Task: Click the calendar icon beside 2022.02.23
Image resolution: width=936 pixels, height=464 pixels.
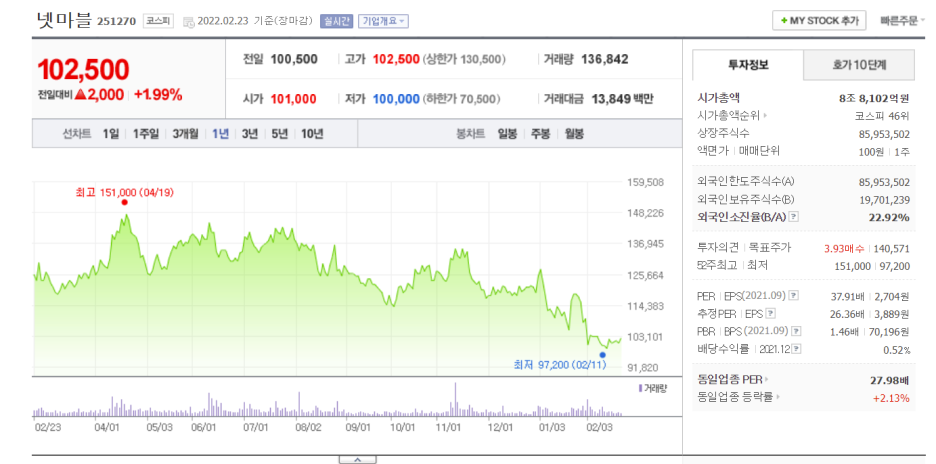Action: click(x=189, y=22)
